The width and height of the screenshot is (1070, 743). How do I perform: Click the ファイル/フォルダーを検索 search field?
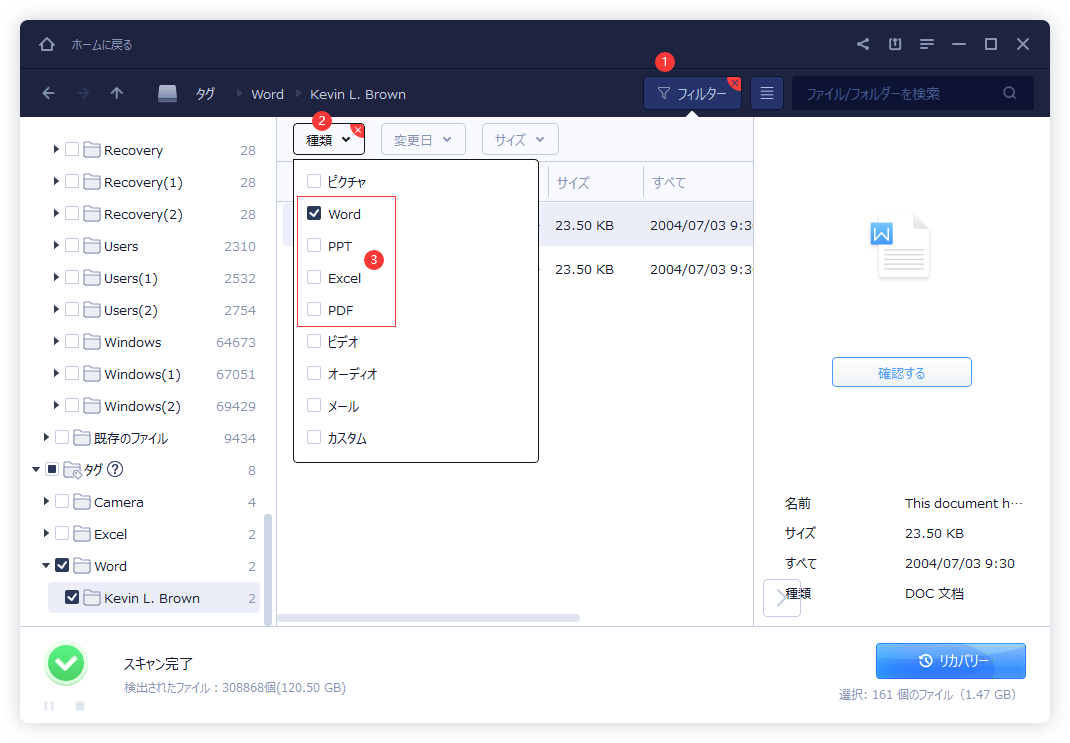913,93
